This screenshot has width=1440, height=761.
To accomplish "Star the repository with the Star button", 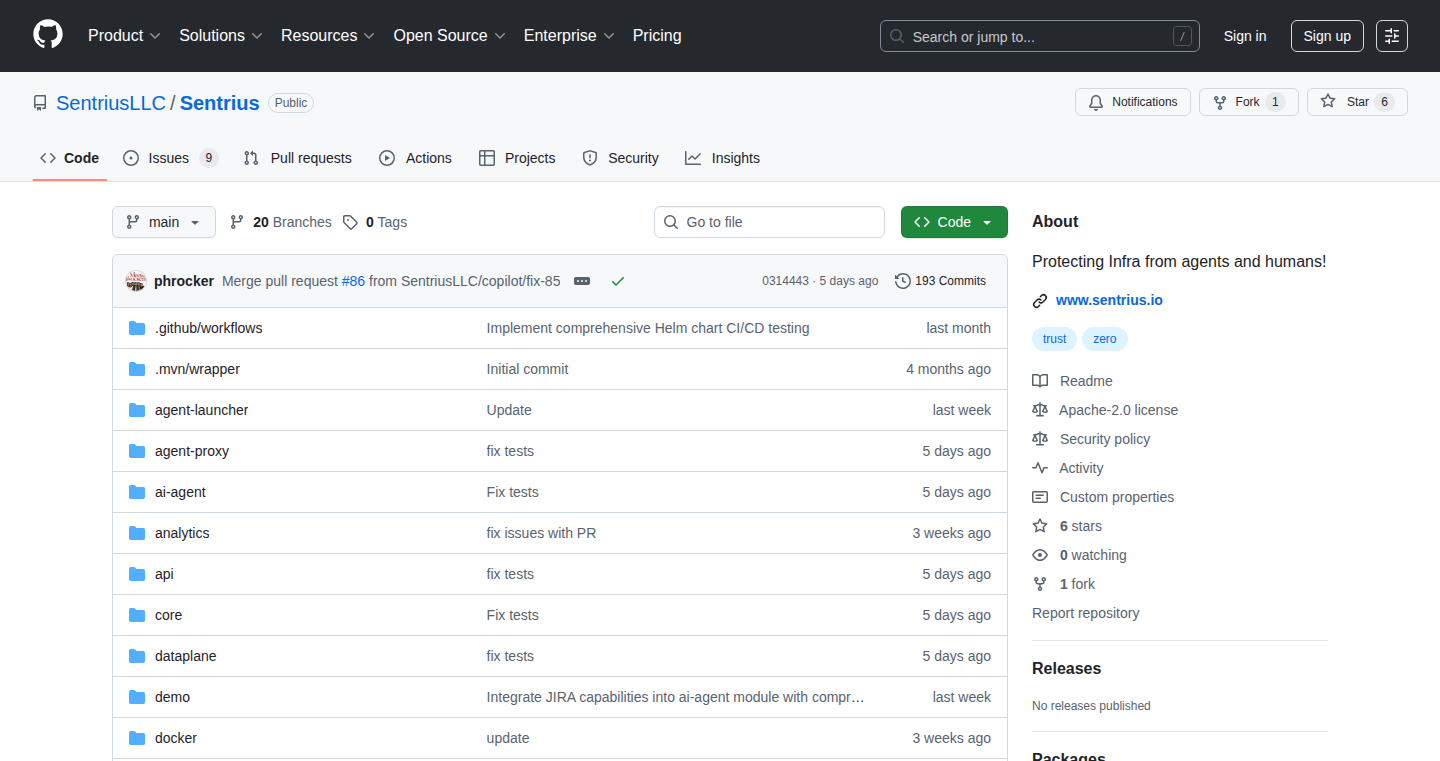I will [x=1357, y=102].
